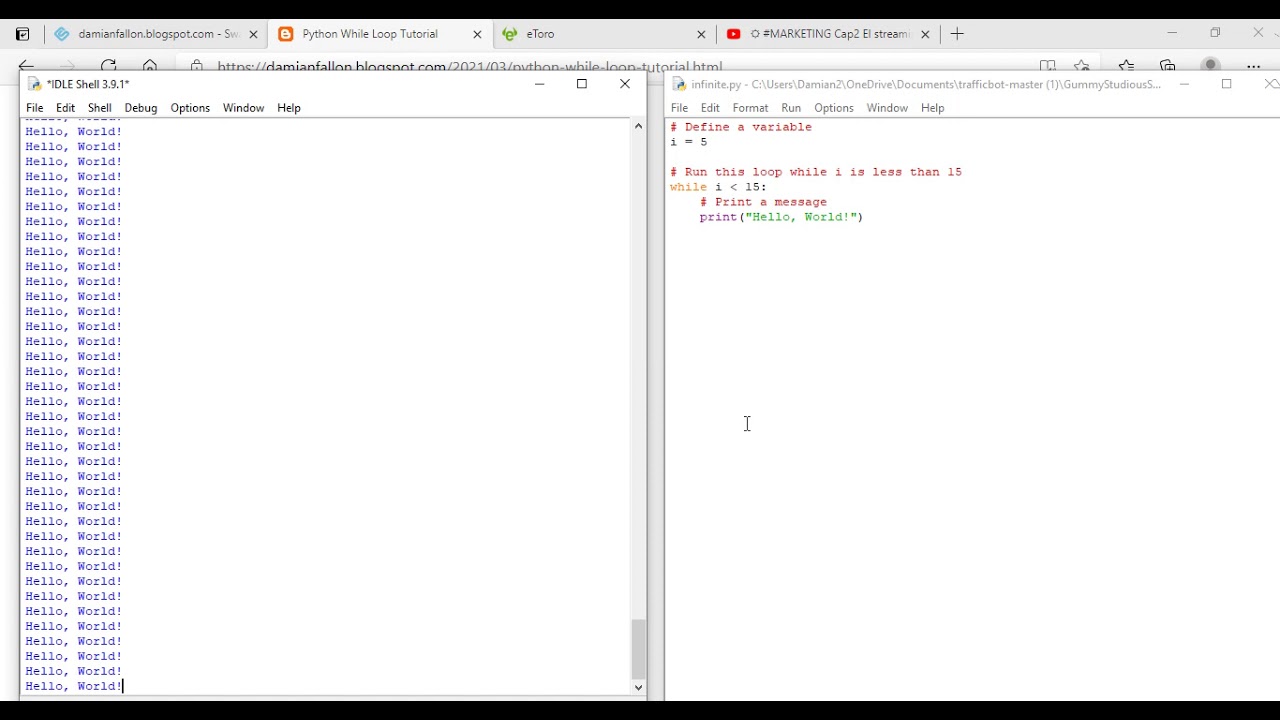Click the IDLE Shell vertical scrollbar thumb
The width and height of the screenshot is (1280, 720).
click(639, 649)
